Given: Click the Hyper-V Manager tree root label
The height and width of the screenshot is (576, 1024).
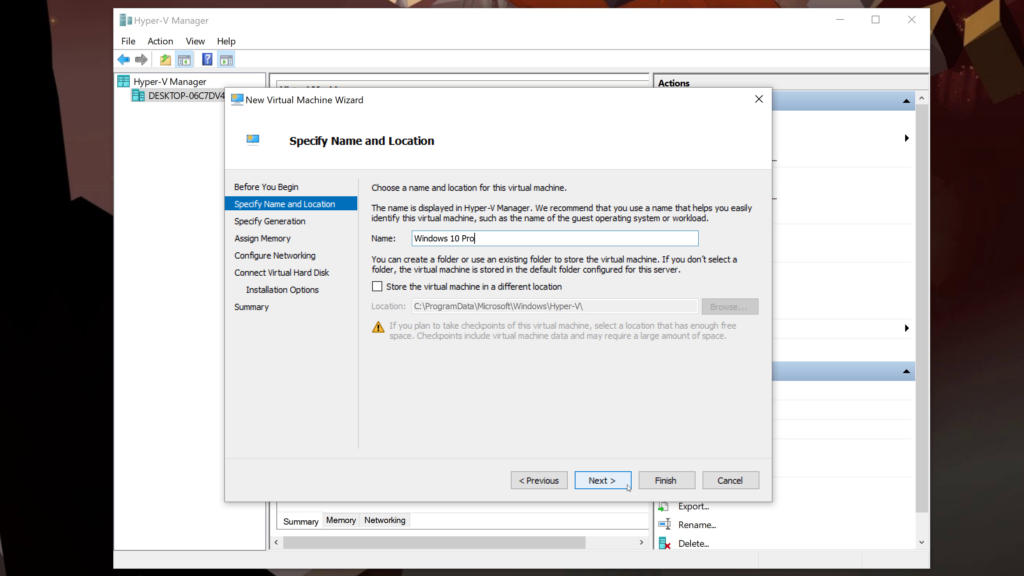Looking at the screenshot, I should pos(170,82).
